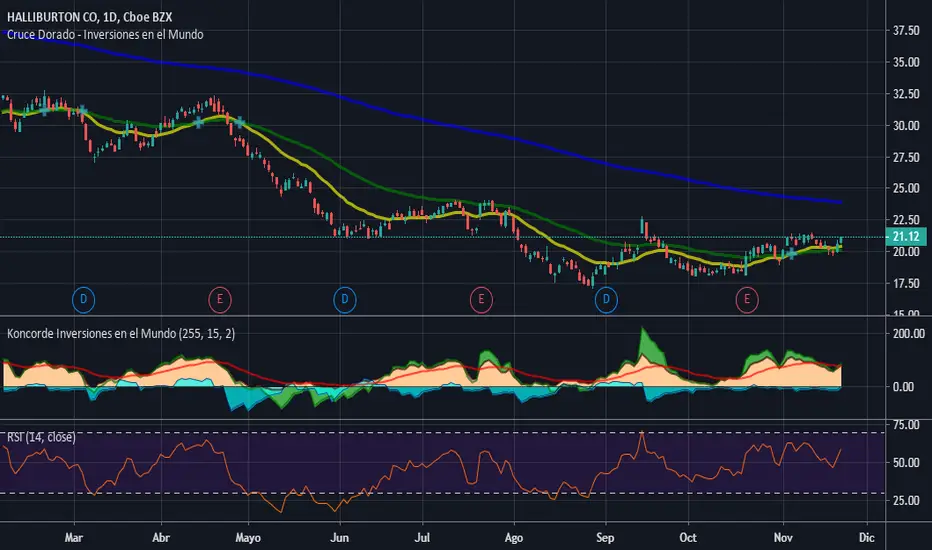Click the RSI peak touching the upper band
The height and width of the screenshot is (550, 932).
pyautogui.click(x=642, y=433)
